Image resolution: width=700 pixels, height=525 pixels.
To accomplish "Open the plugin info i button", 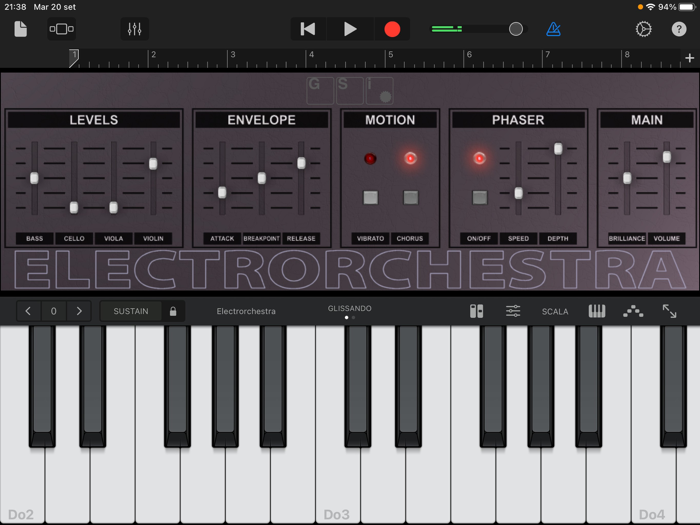I will pos(379,90).
